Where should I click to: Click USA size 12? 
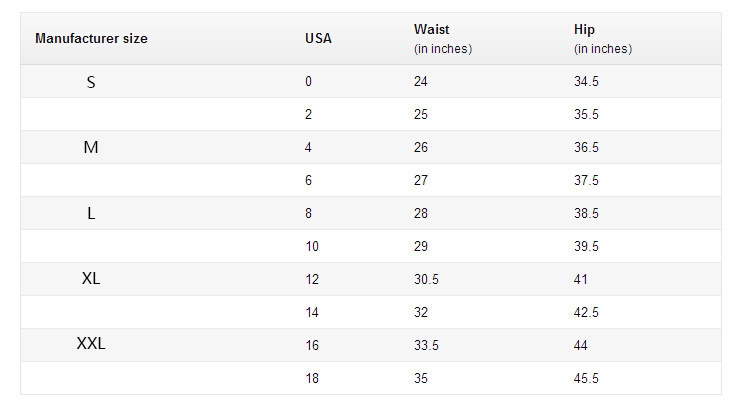(311, 280)
